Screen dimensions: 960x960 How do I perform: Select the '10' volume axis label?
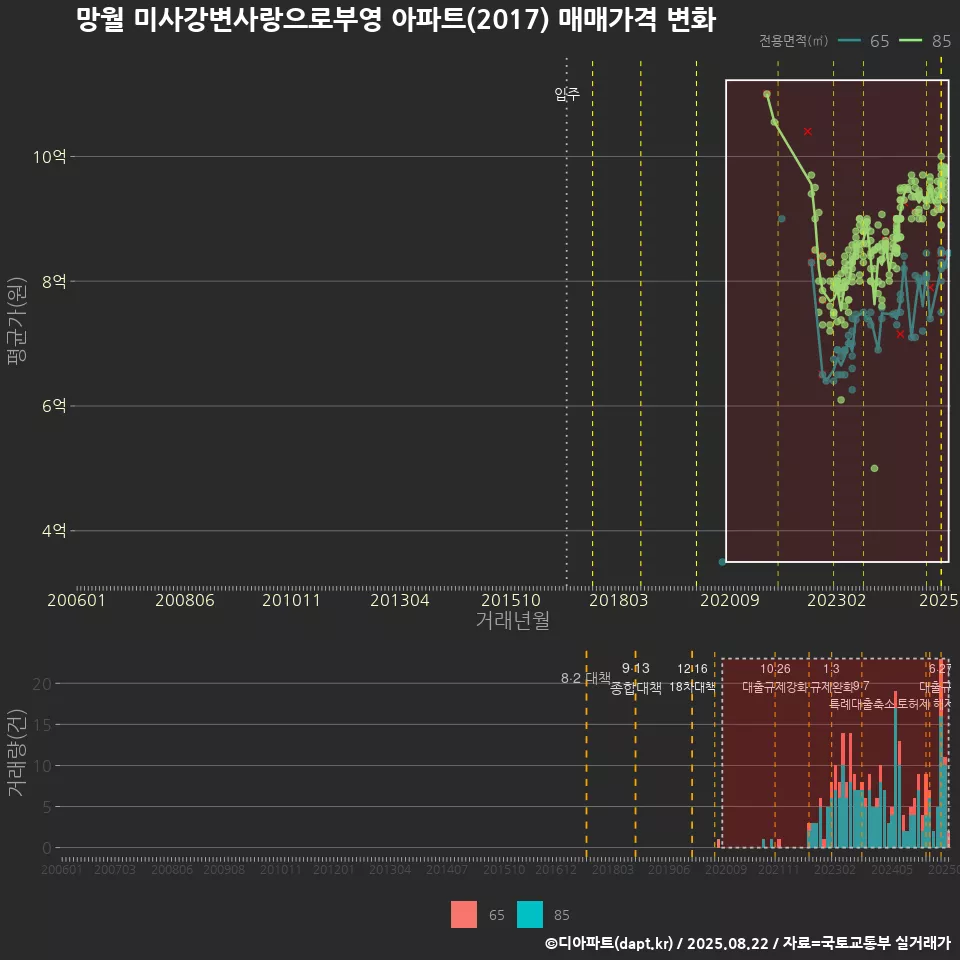point(42,766)
